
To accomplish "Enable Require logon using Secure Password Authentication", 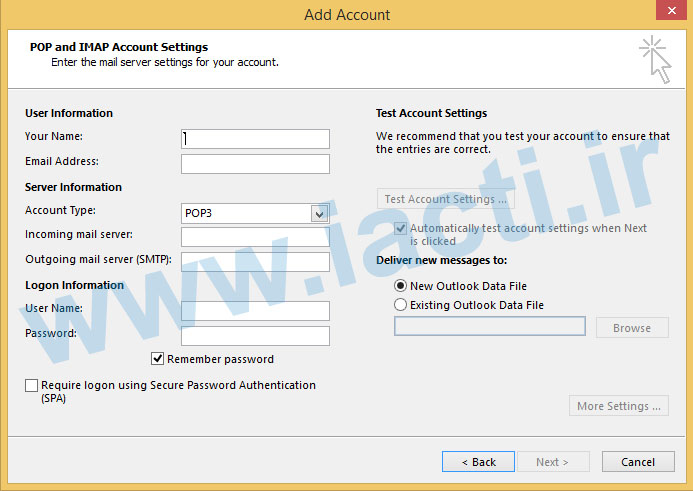I will pyautogui.click(x=32, y=385).
